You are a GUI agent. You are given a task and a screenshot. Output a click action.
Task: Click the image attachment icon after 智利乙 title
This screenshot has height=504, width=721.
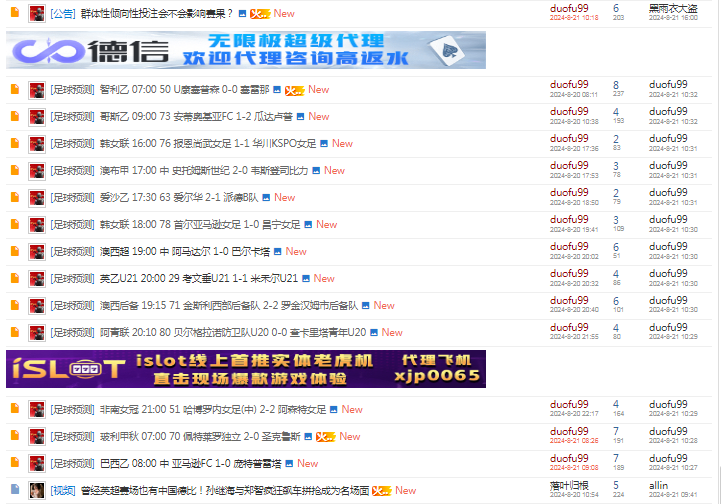(x=277, y=90)
